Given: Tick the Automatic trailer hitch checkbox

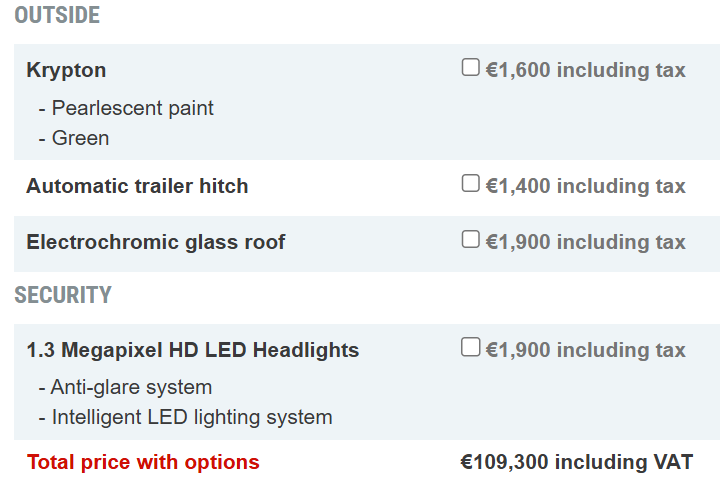Looking at the screenshot, I should pyautogui.click(x=471, y=185).
